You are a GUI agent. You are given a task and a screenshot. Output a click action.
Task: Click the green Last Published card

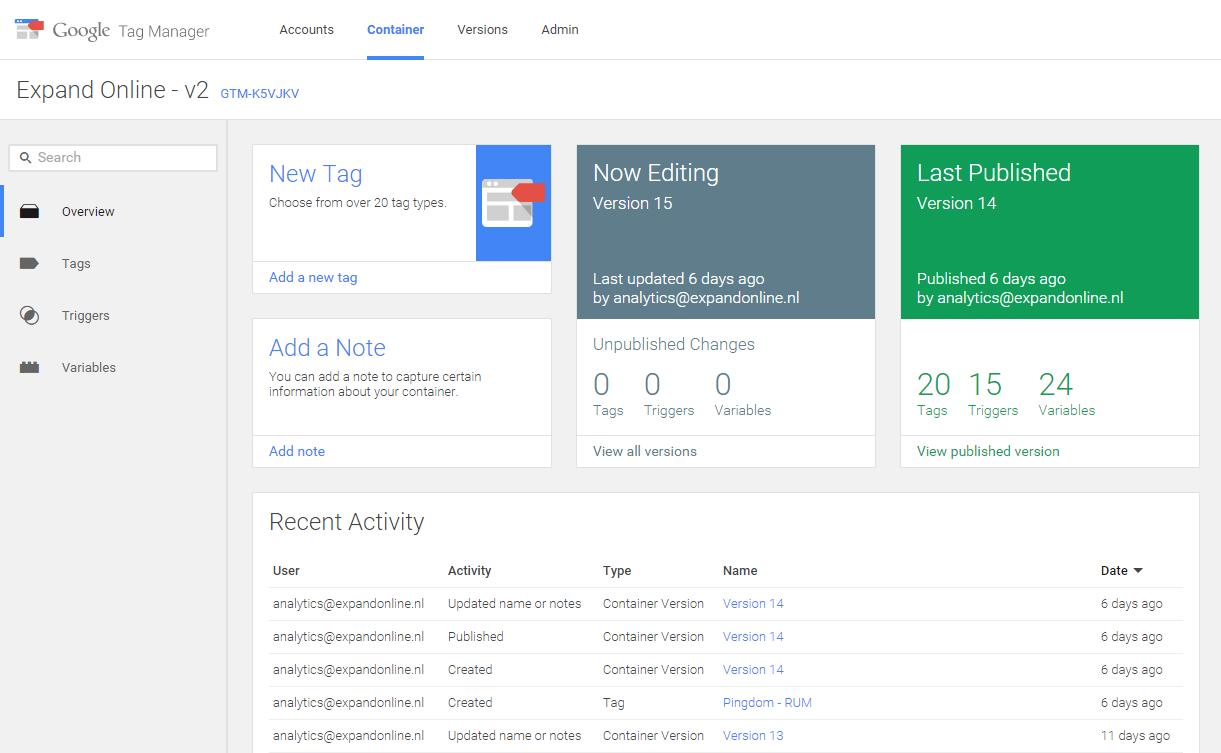1049,232
